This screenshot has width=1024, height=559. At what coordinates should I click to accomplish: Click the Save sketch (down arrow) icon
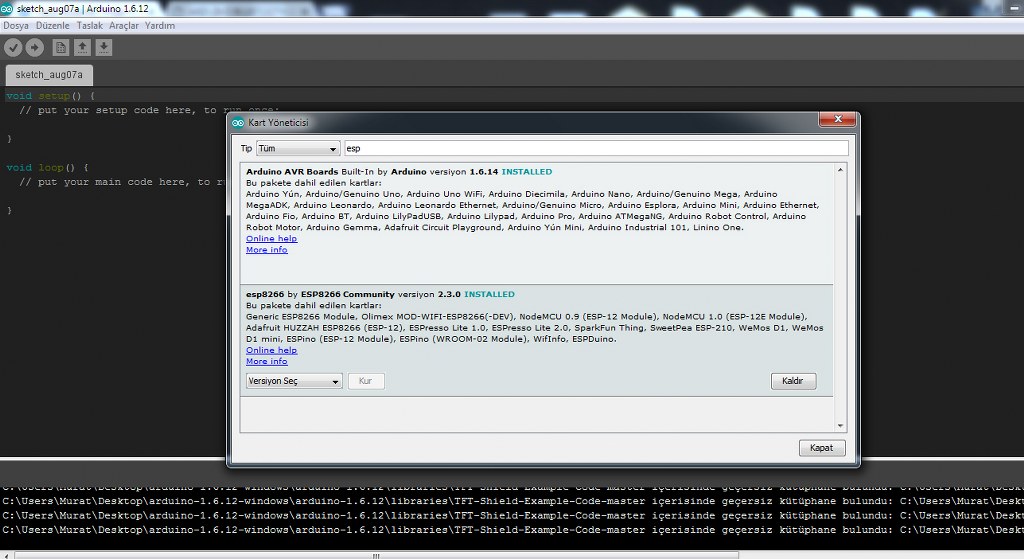tap(104, 47)
